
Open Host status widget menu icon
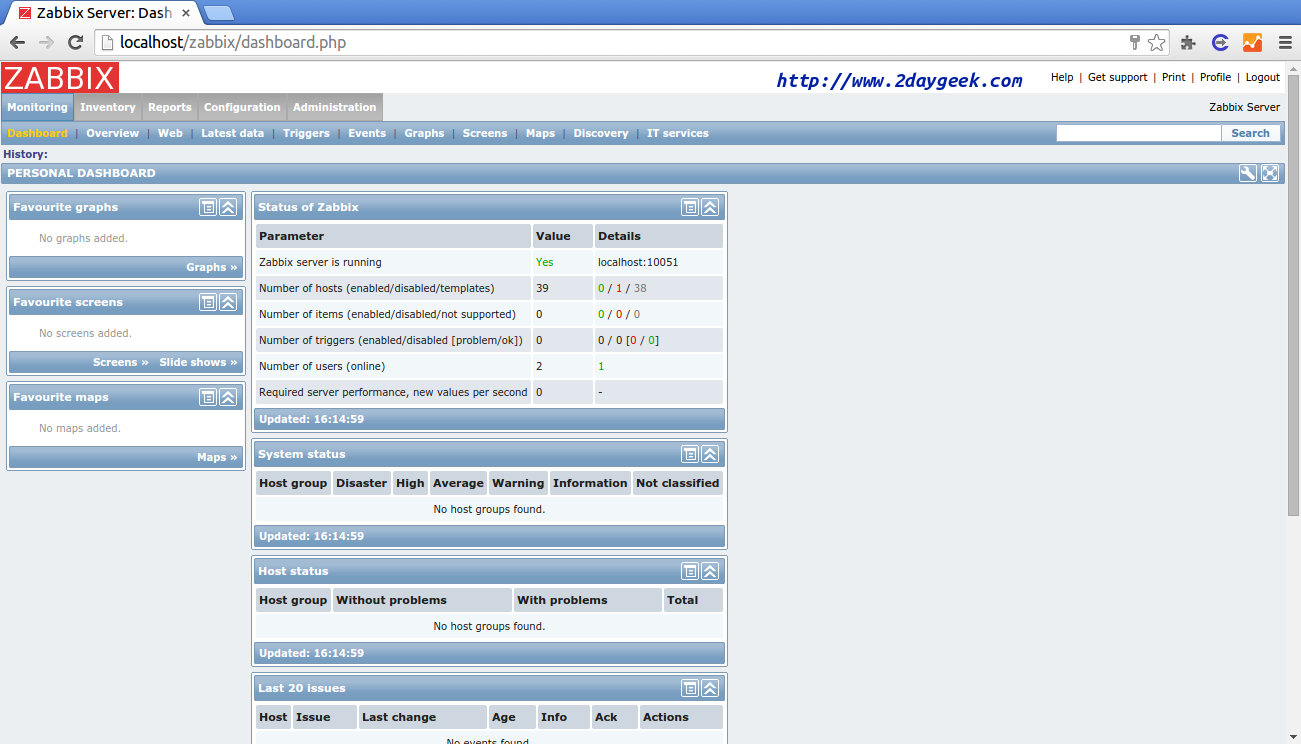pyautogui.click(x=690, y=571)
